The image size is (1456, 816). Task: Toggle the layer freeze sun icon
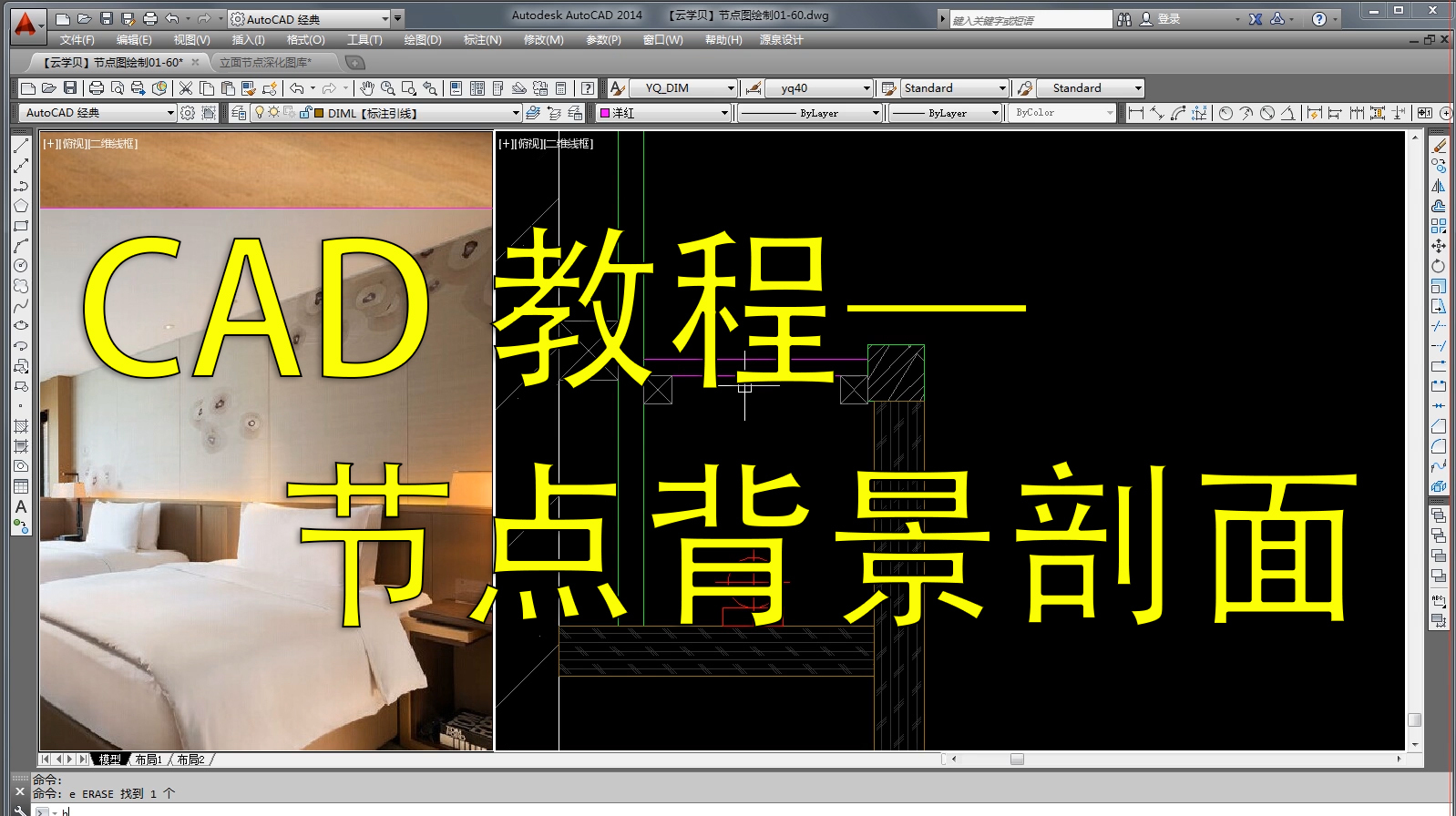(x=273, y=112)
